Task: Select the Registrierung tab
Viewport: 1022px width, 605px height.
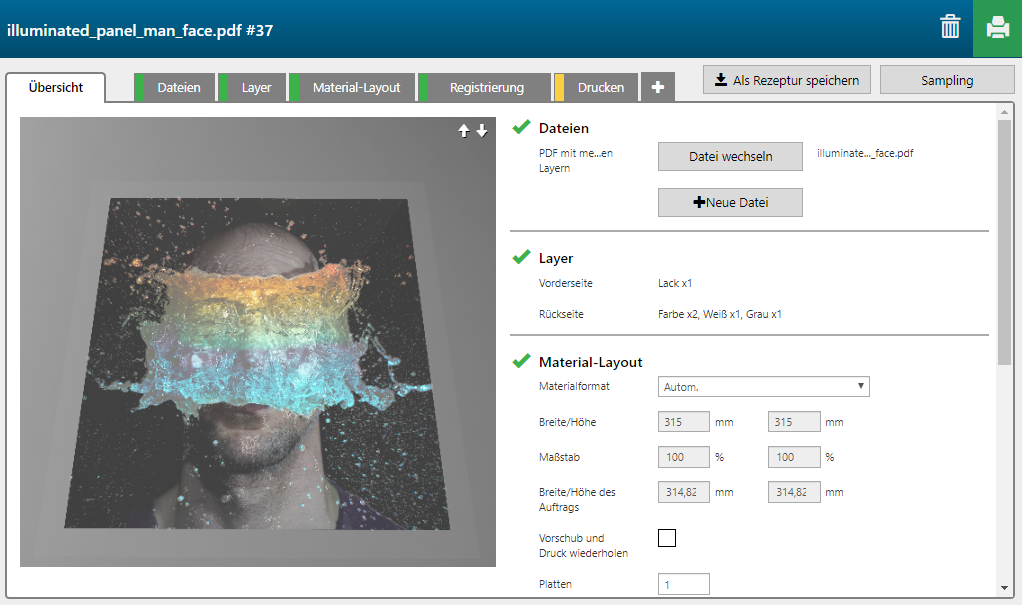Action: click(486, 88)
